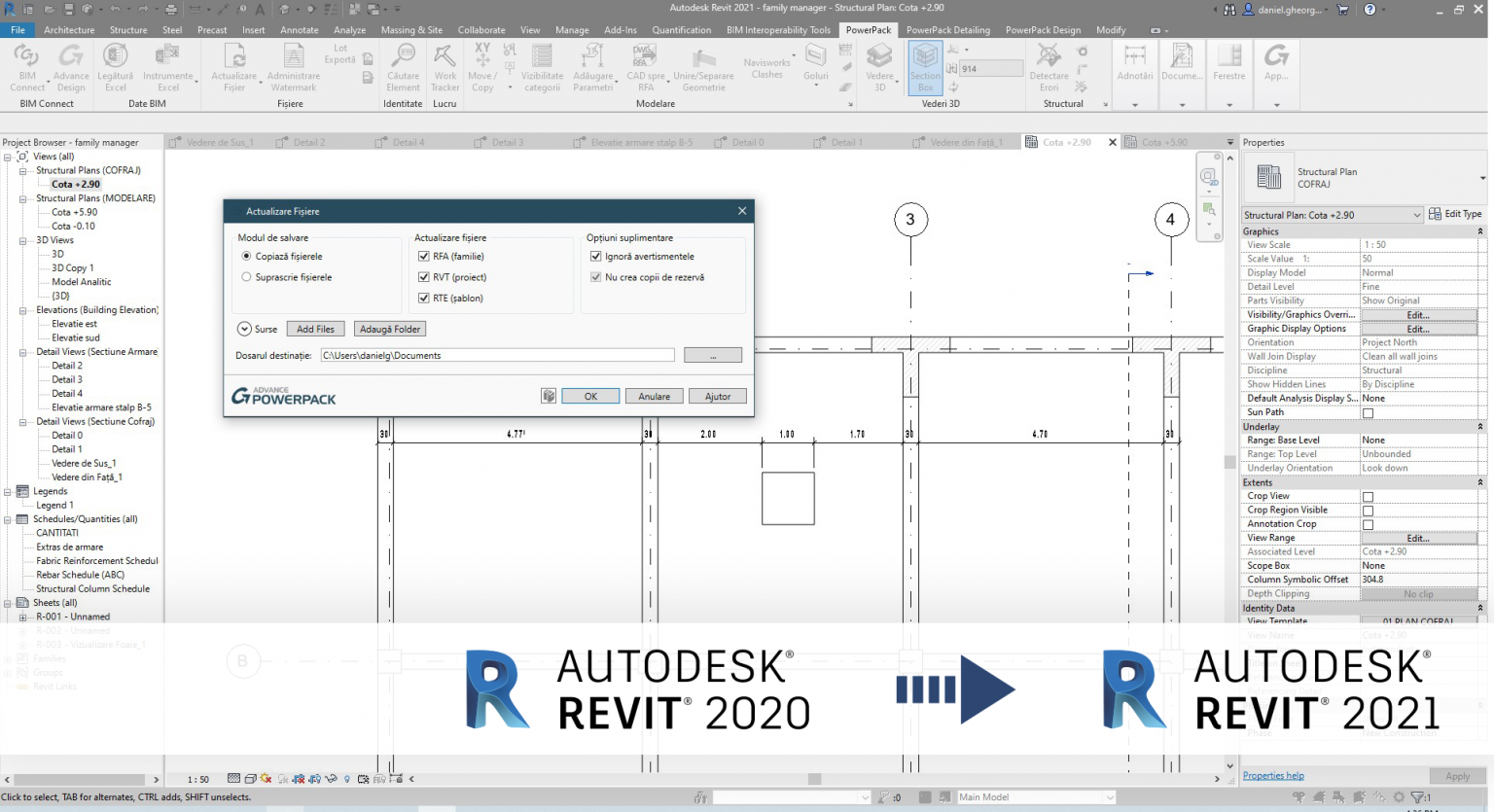
Task: Toggle Reveal Hidden Elements in status bar
Action: click(347, 778)
